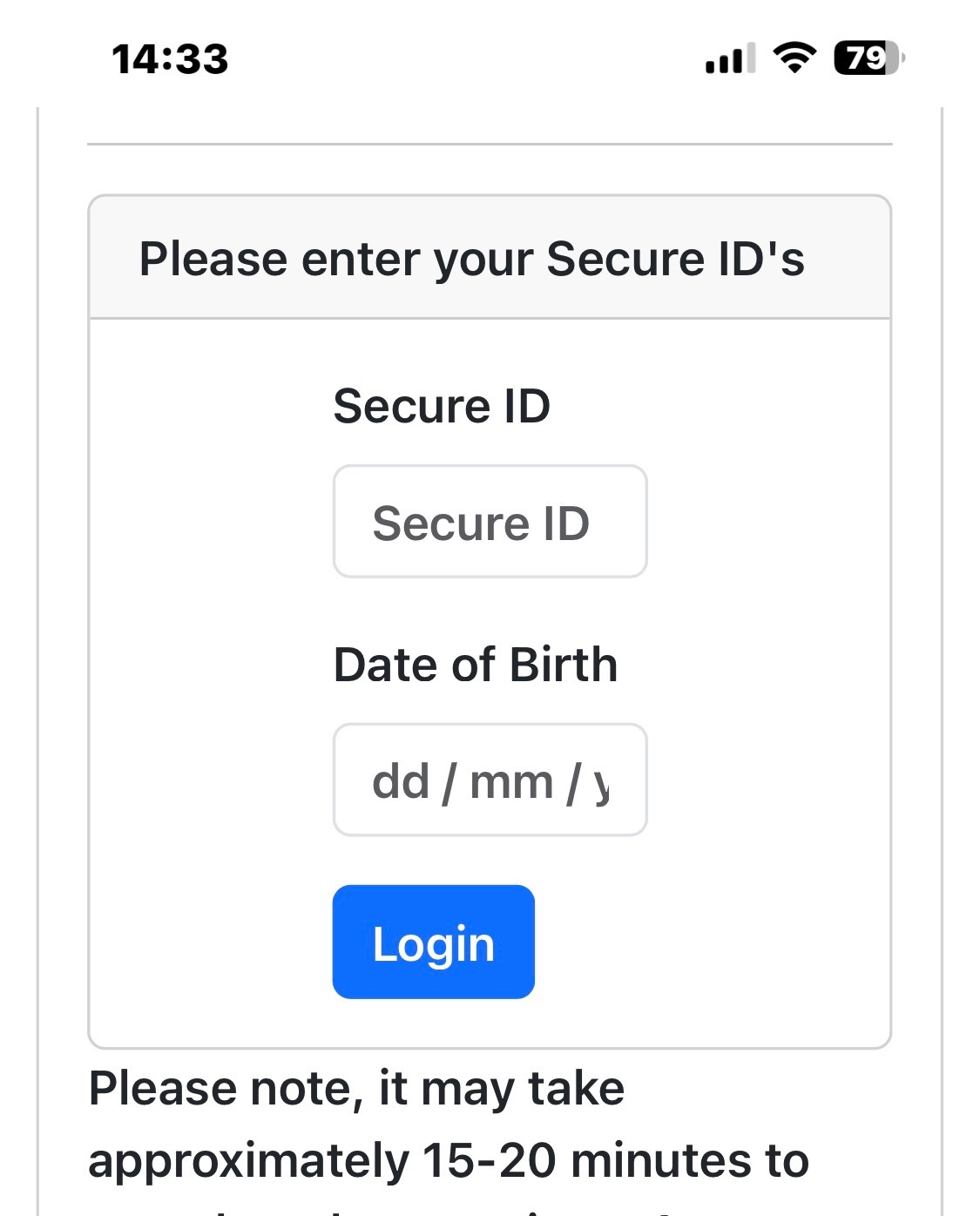This screenshot has width=980, height=1216.
Task: Click the "Please enter your Secure ID's" header
Action: [472, 259]
